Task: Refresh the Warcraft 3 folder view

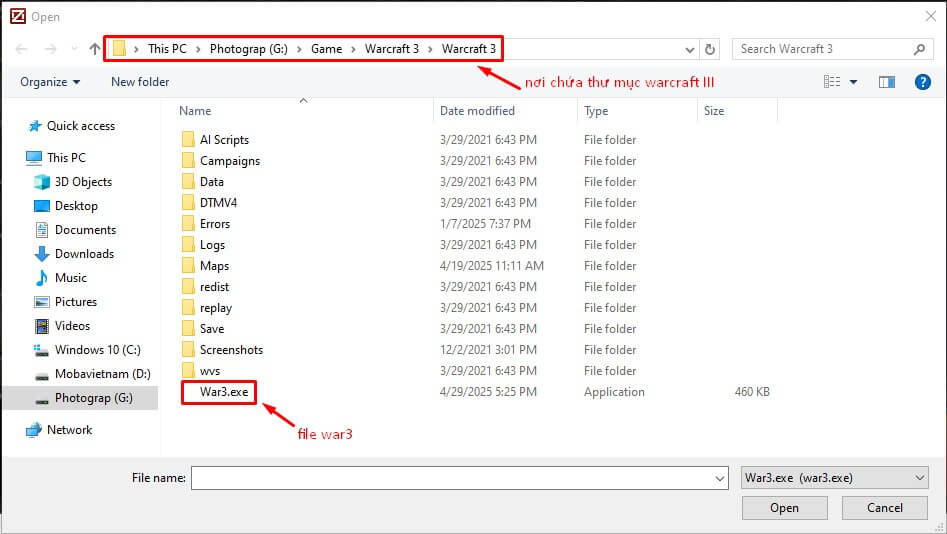Action: [710, 49]
